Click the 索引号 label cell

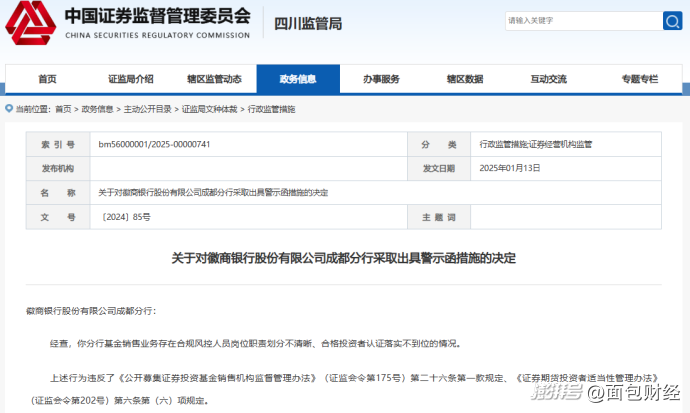pos(58,144)
